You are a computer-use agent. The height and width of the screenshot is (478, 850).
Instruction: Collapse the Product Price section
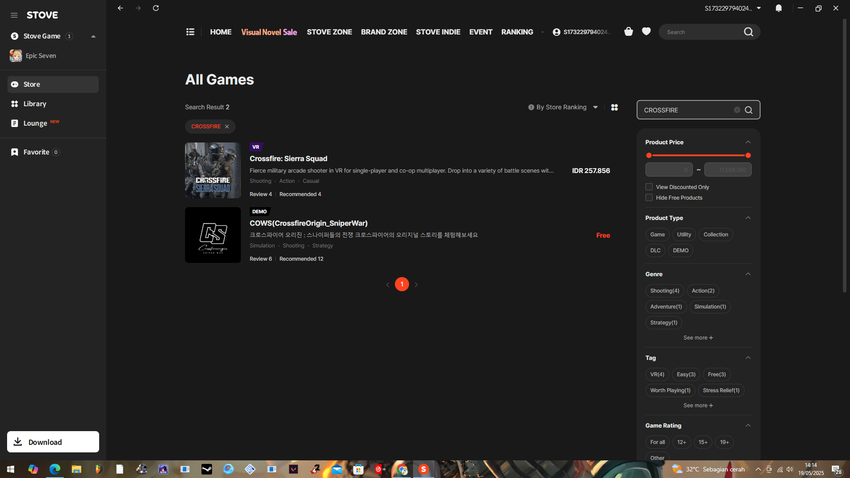click(x=748, y=142)
